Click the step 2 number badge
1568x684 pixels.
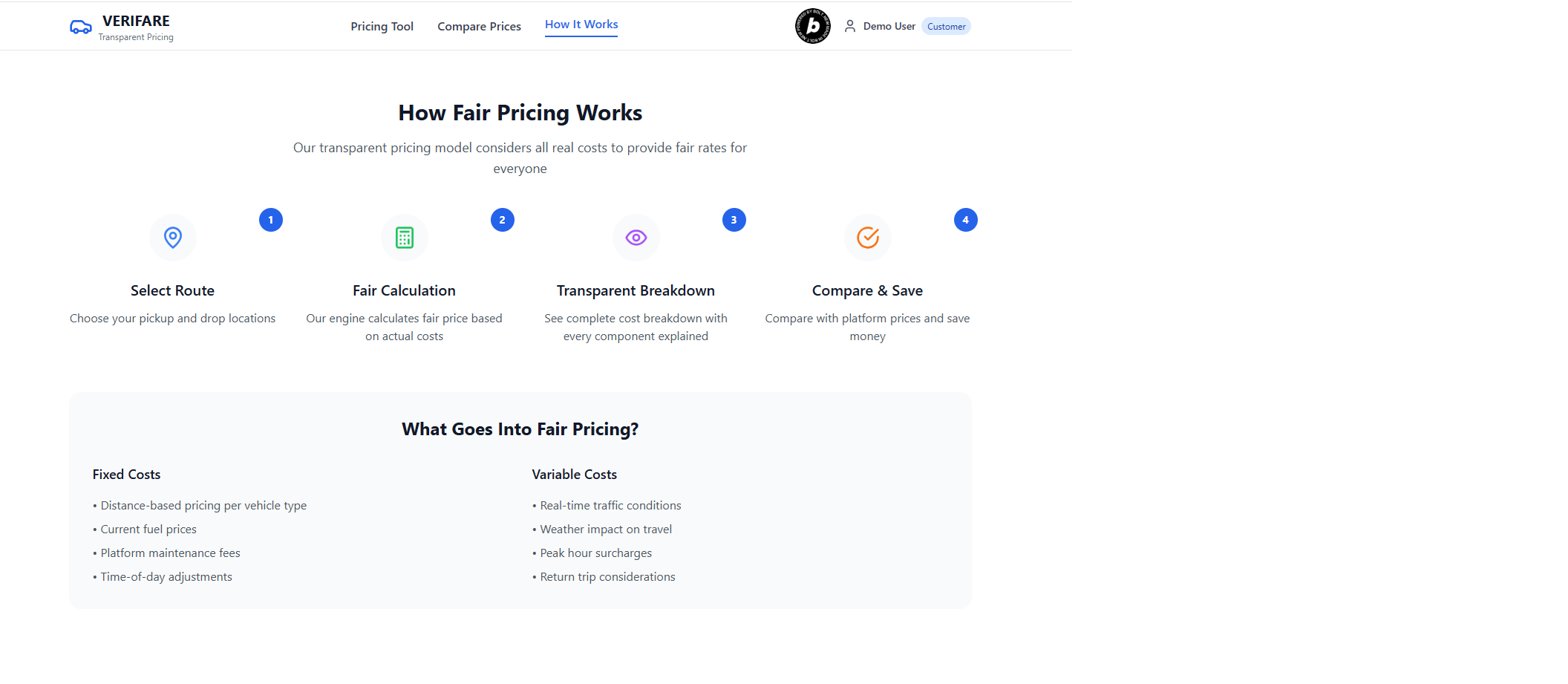(503, 220)
